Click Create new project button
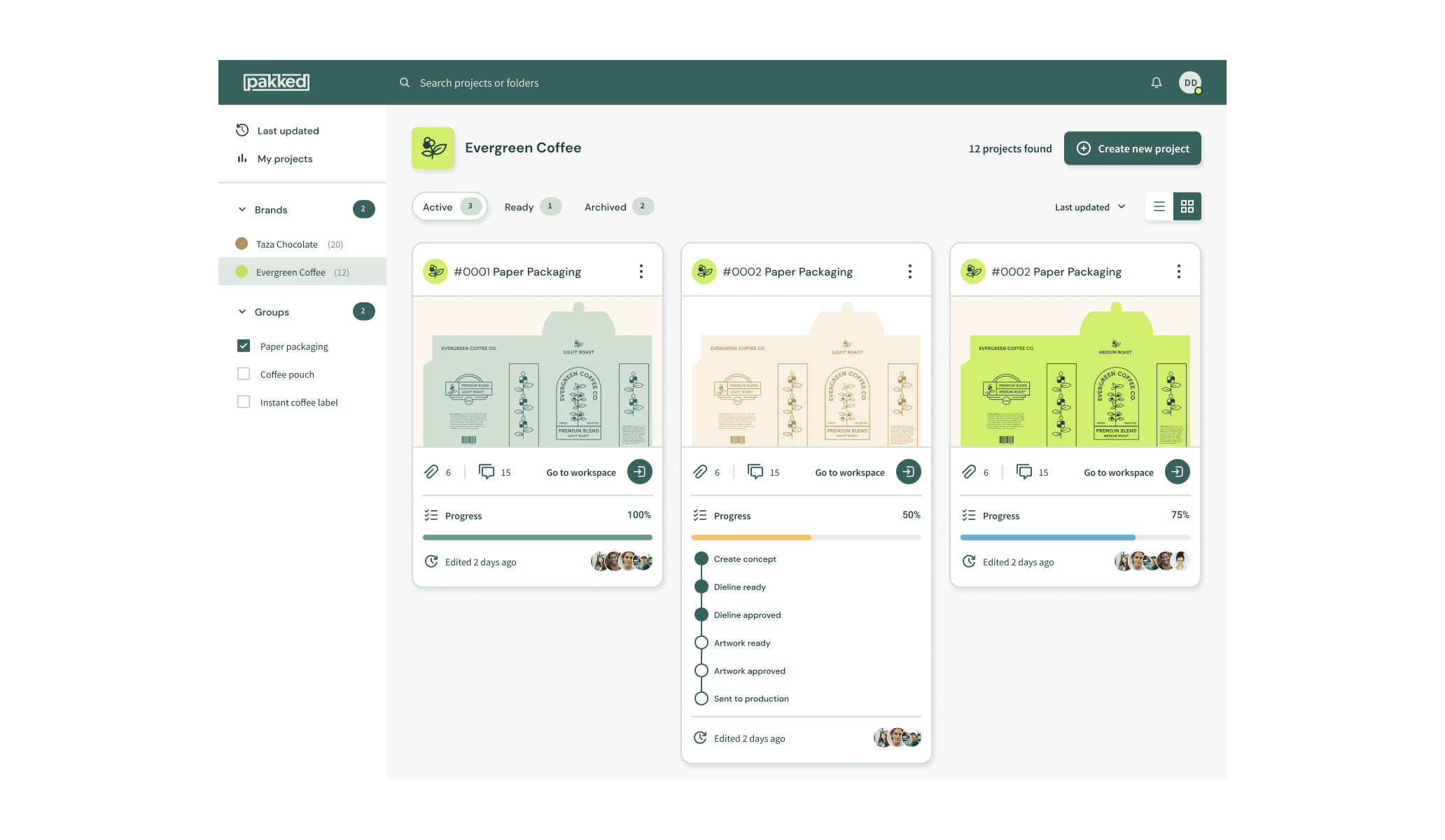Image resolution: width=1445 pixels, height=840 pixels. [1132, 148]
